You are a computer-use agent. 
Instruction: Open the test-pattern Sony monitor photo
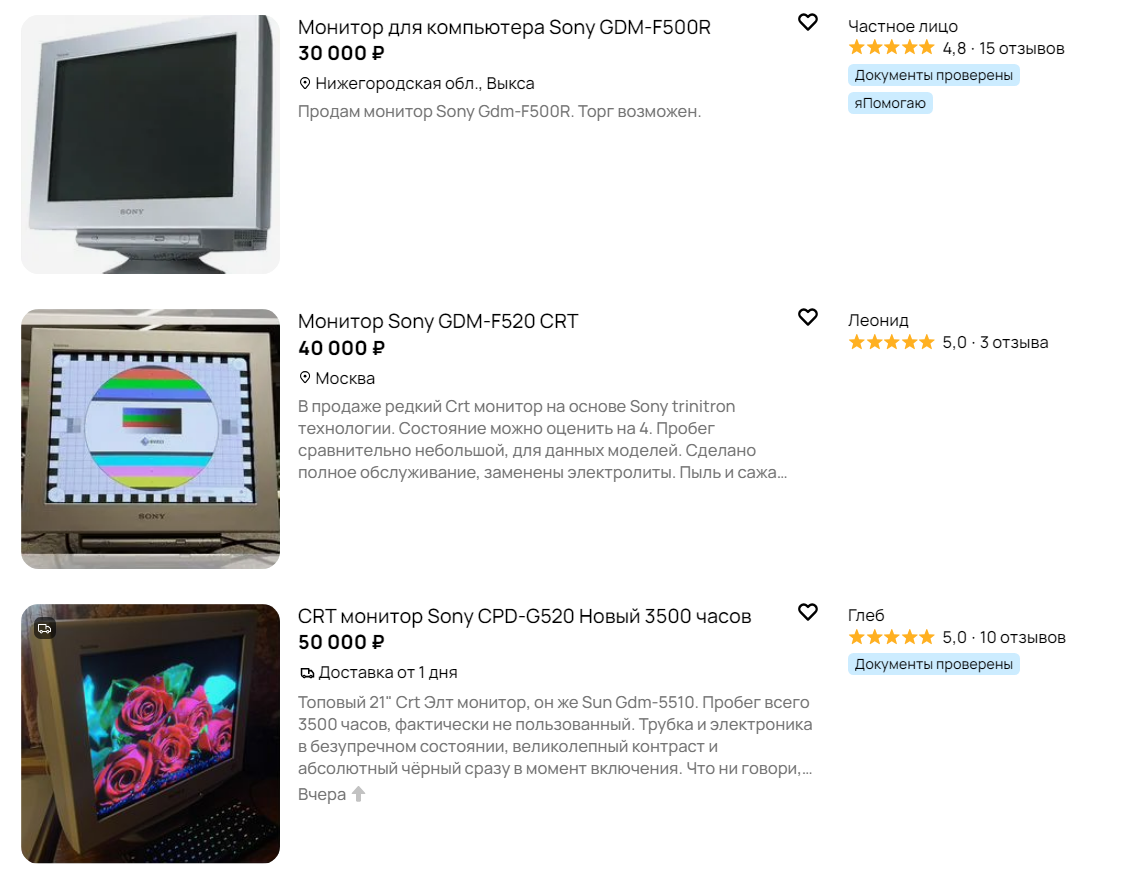click(150, 439)
